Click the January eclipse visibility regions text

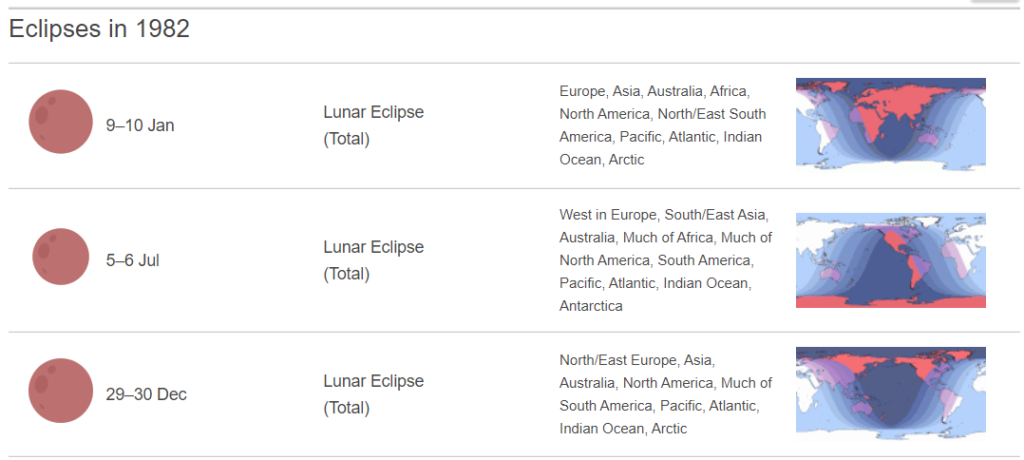662,125
